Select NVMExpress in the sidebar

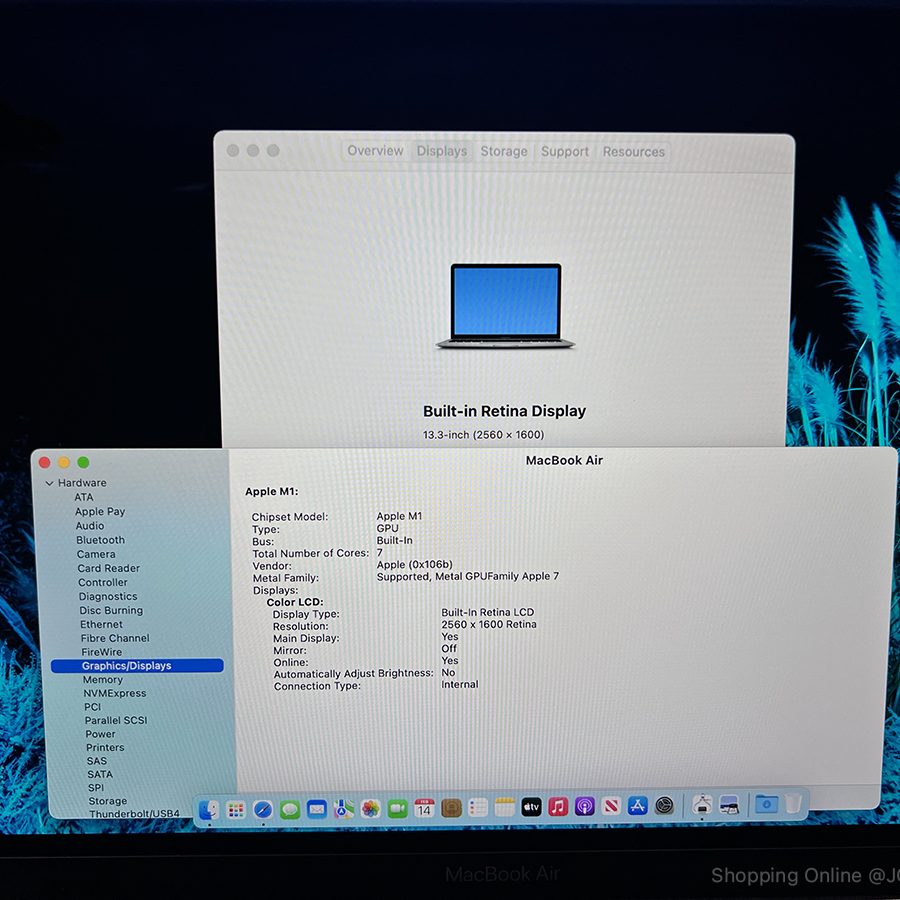click(115, 693)
